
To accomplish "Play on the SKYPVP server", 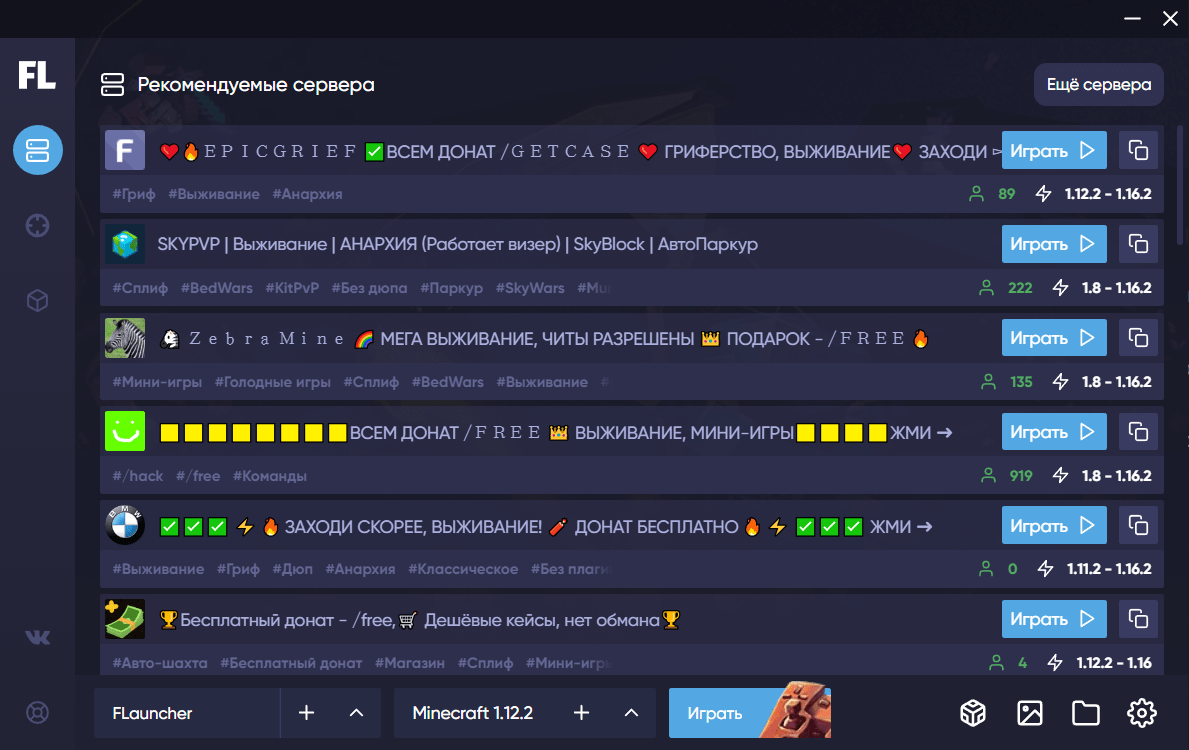I will point(1053,244).
